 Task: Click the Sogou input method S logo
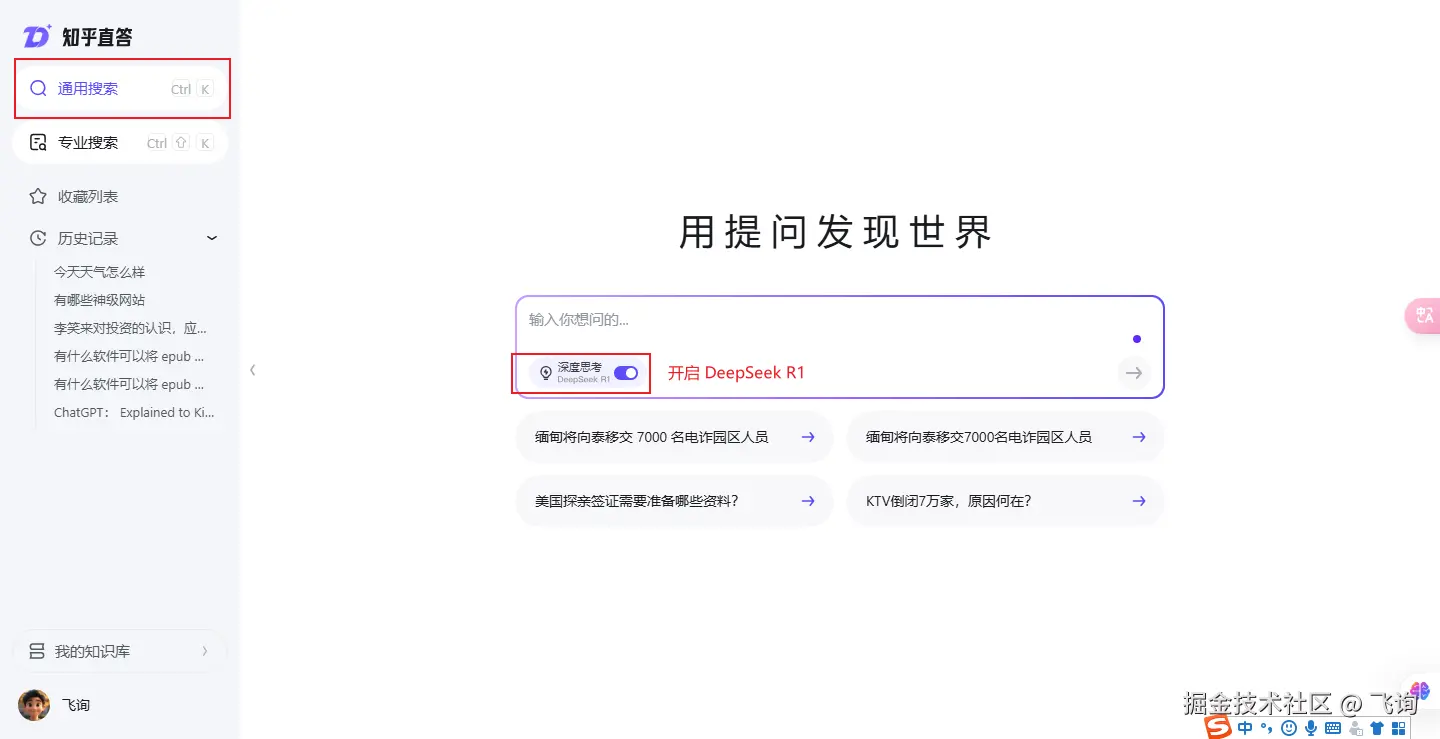coord(1218,728)
